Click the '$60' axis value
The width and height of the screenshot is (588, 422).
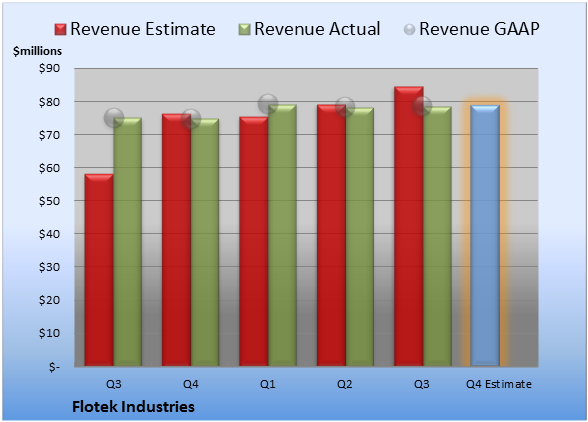click(x=49, y=168)
